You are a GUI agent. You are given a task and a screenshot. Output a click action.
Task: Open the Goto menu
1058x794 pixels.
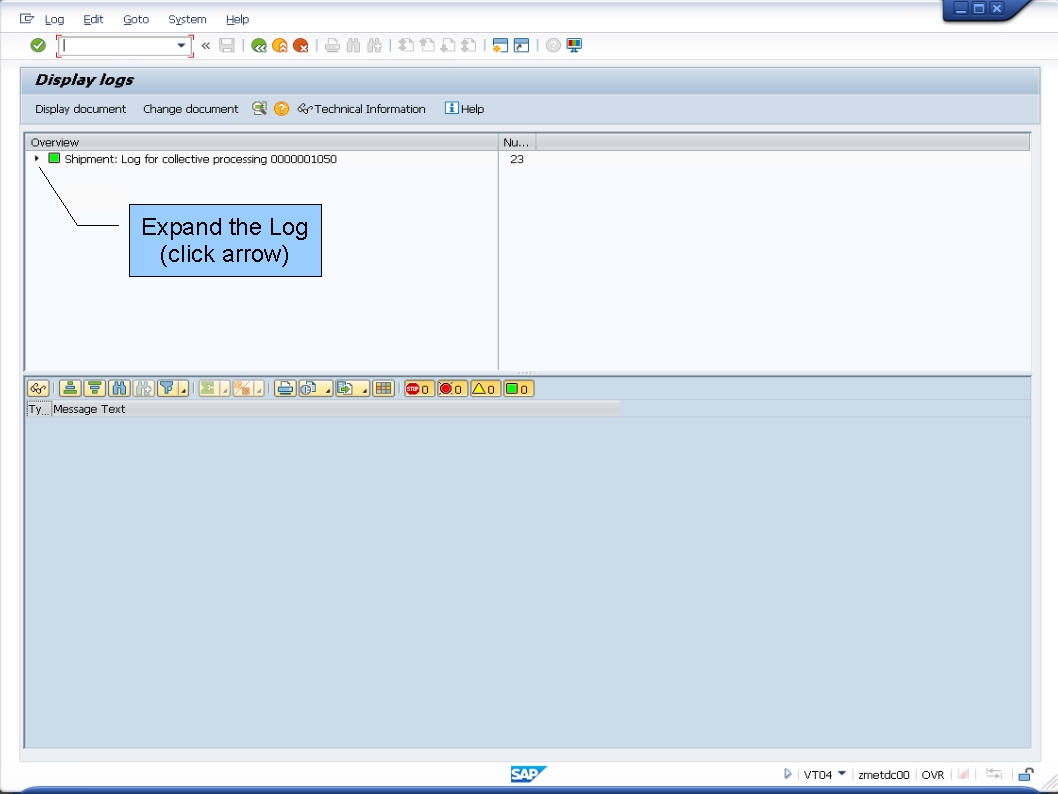pos(135,19)
